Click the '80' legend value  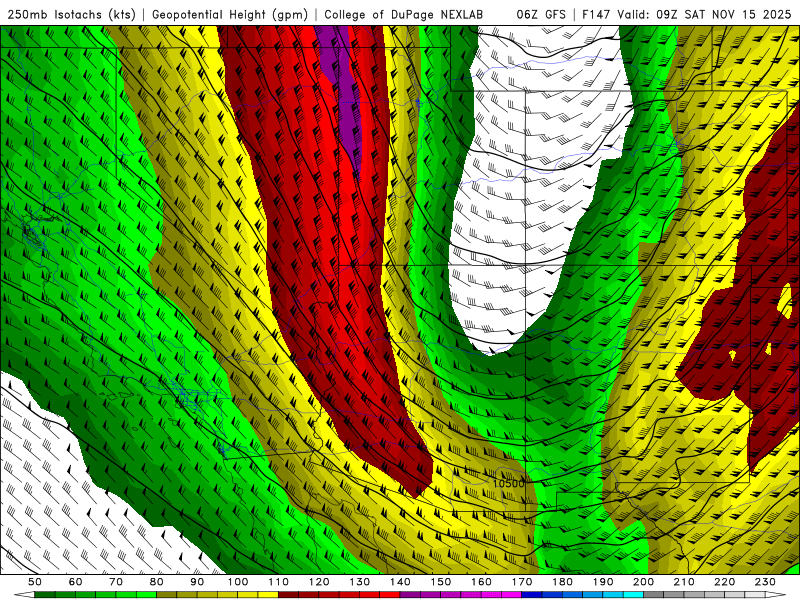(x=157, y=582)
